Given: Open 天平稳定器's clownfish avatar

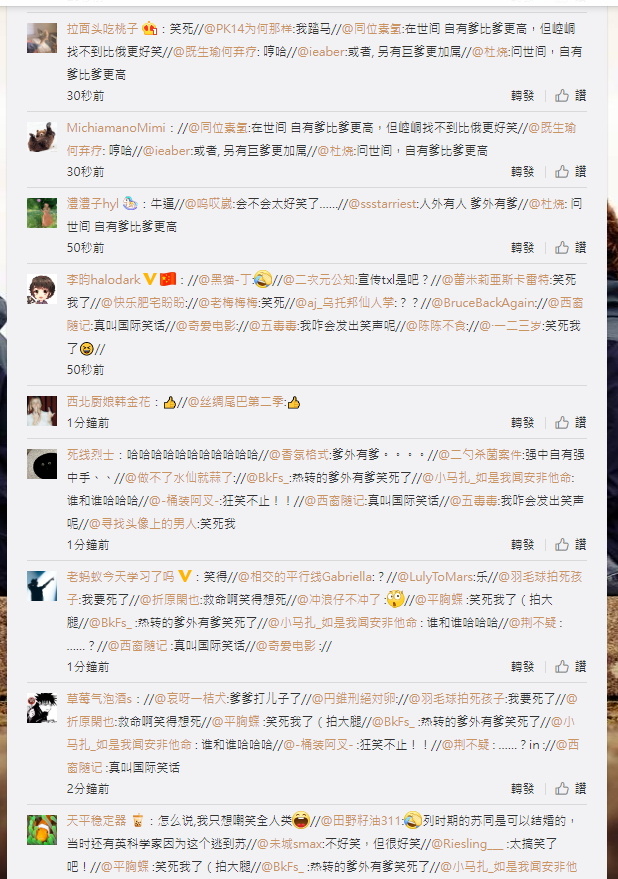Looking at the screenshot, I should (42, 830).
